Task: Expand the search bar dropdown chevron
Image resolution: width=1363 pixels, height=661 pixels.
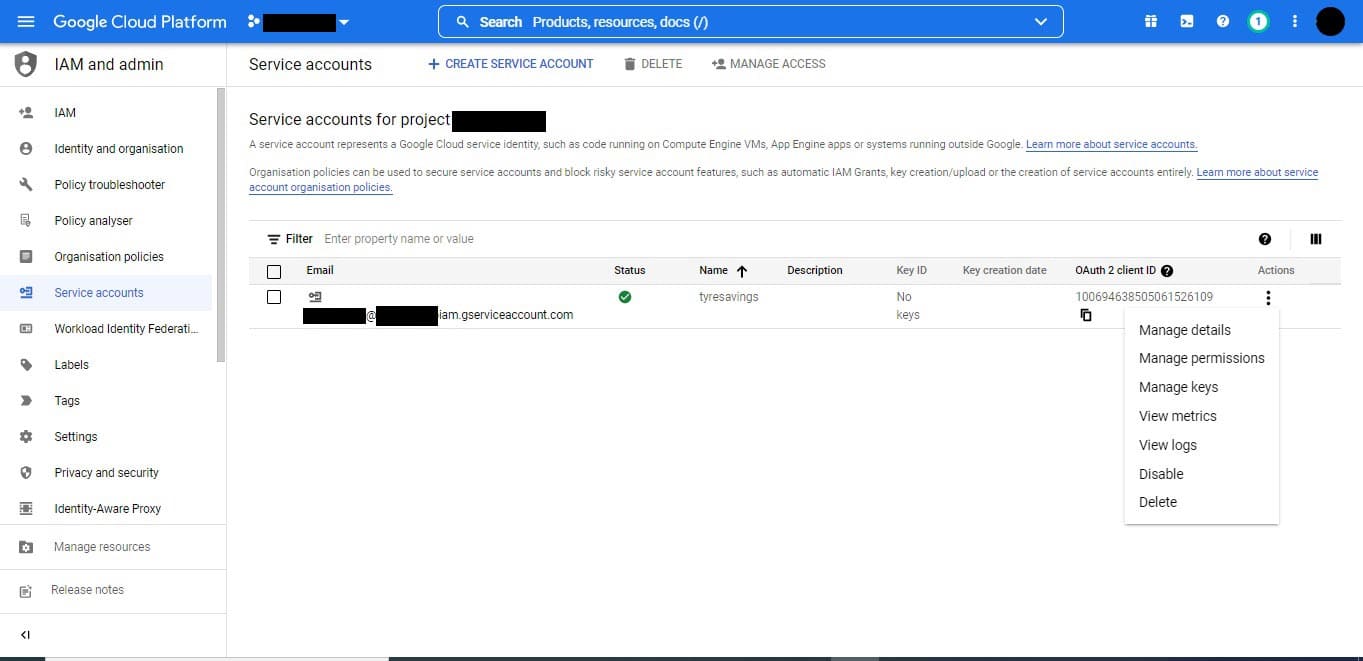Action: coord(1041,22)
